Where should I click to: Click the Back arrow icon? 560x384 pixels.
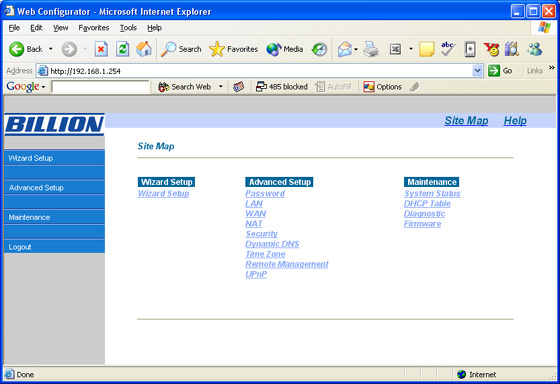16,49
